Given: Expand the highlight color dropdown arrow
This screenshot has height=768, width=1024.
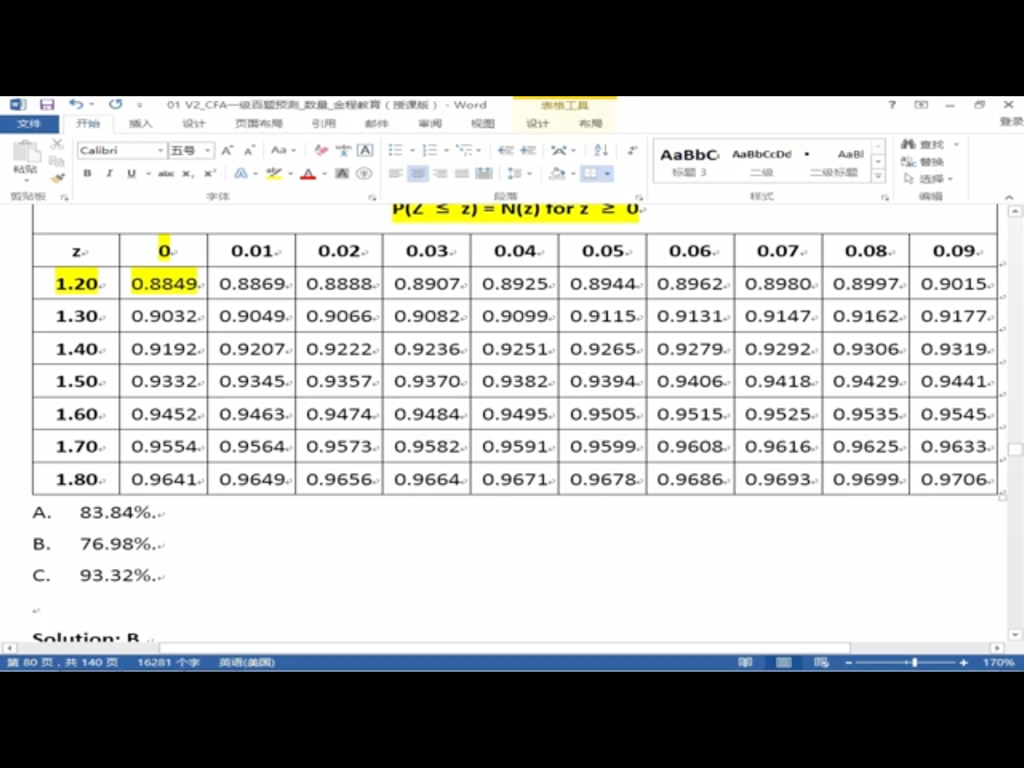Looking at the screenshot, I should click(290, 174).
